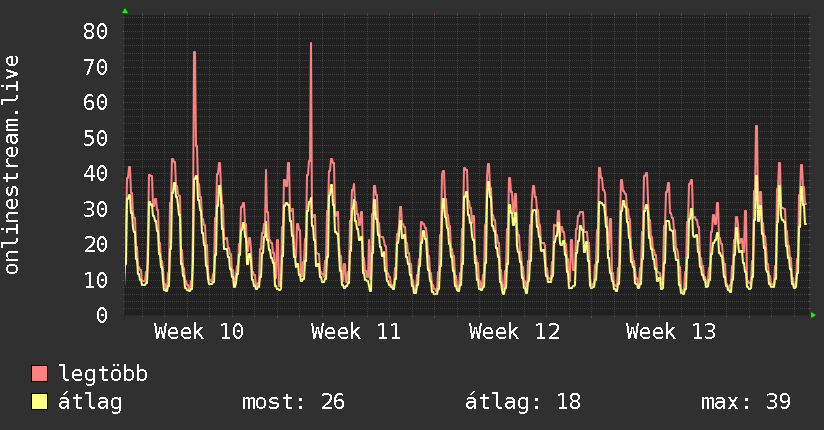This screenshot has height=430, width=824.
Task: Click the max: 39 value
Action: (x=746, y=402)
